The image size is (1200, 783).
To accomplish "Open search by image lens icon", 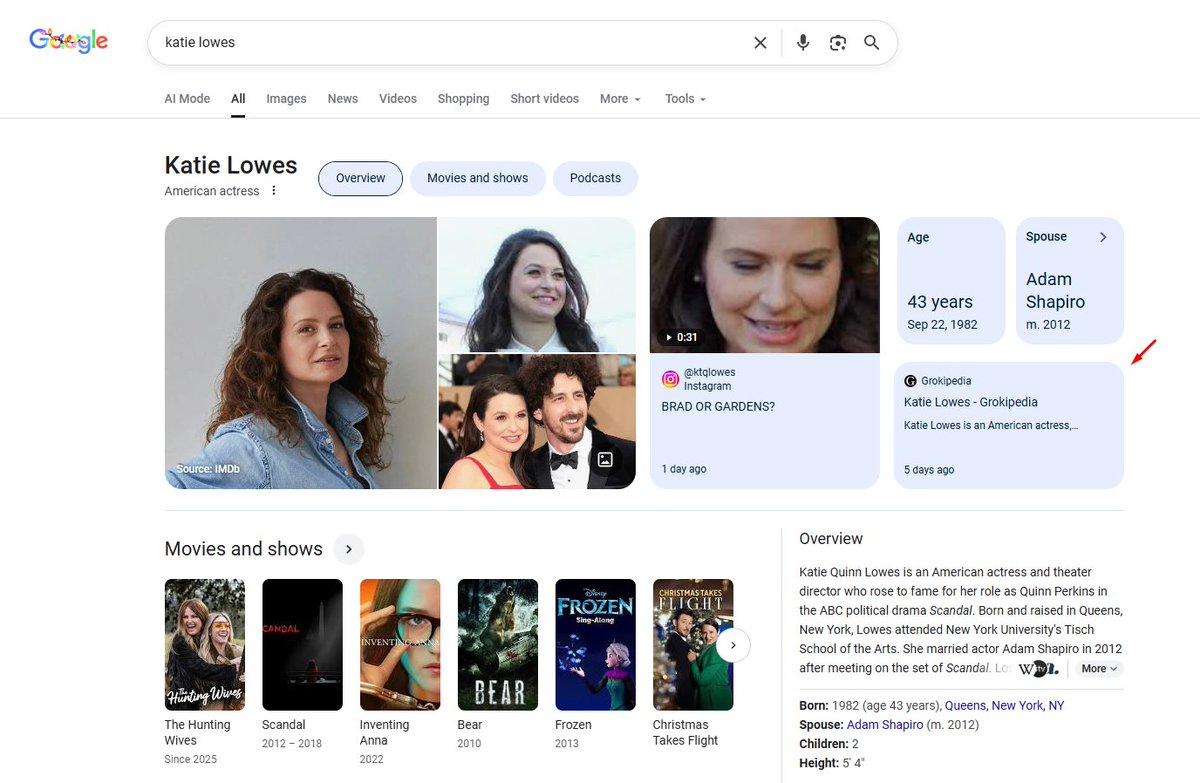I will (838, 43).
